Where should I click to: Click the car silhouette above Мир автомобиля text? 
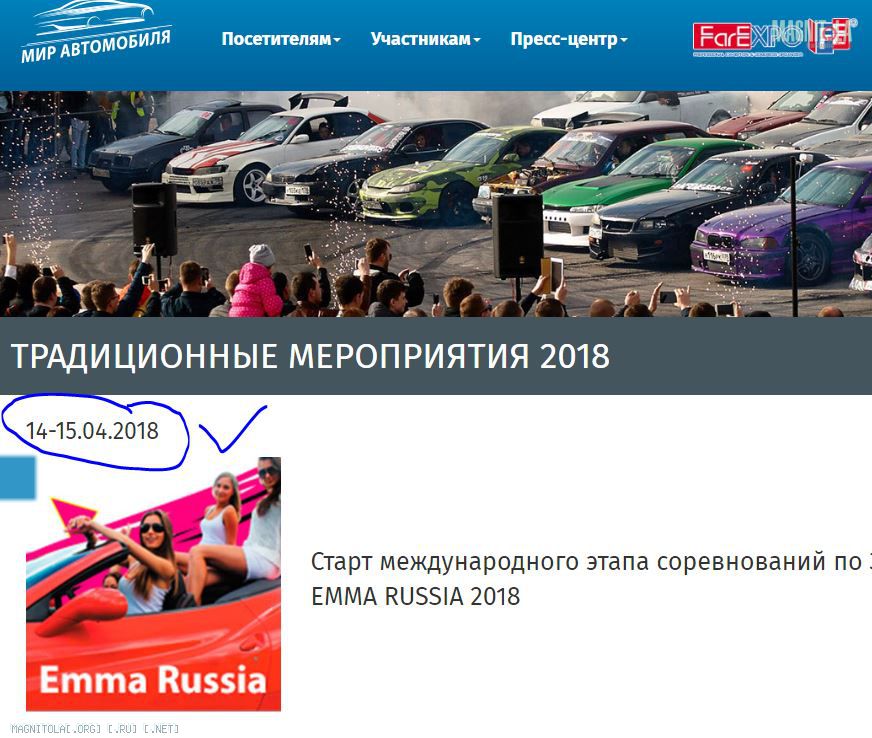(x=93, y=16)
